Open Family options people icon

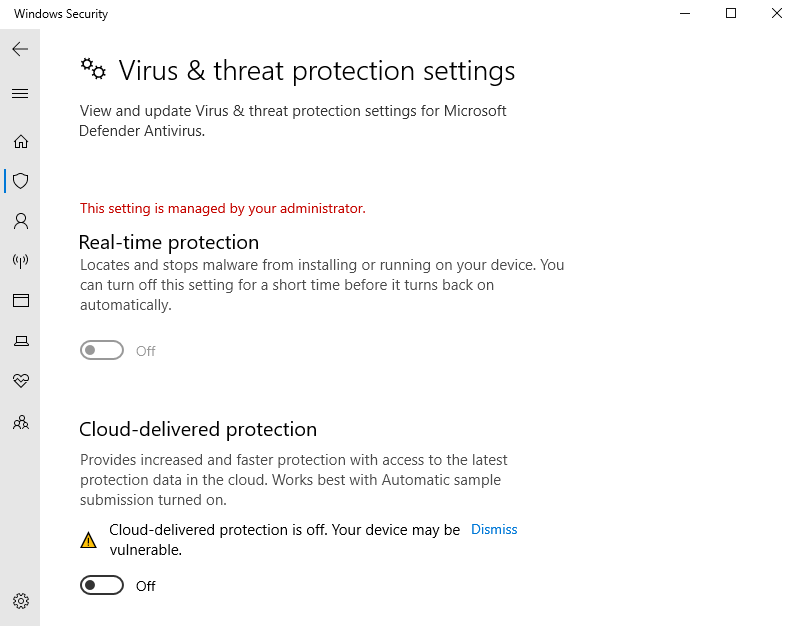pos(21,422)
